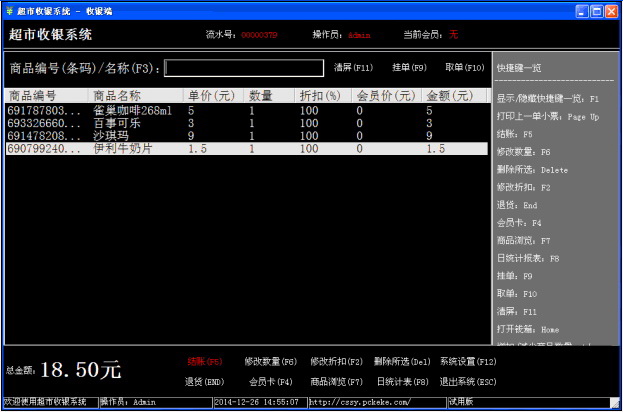Click the product barcode/name input field

click(244, 68)
